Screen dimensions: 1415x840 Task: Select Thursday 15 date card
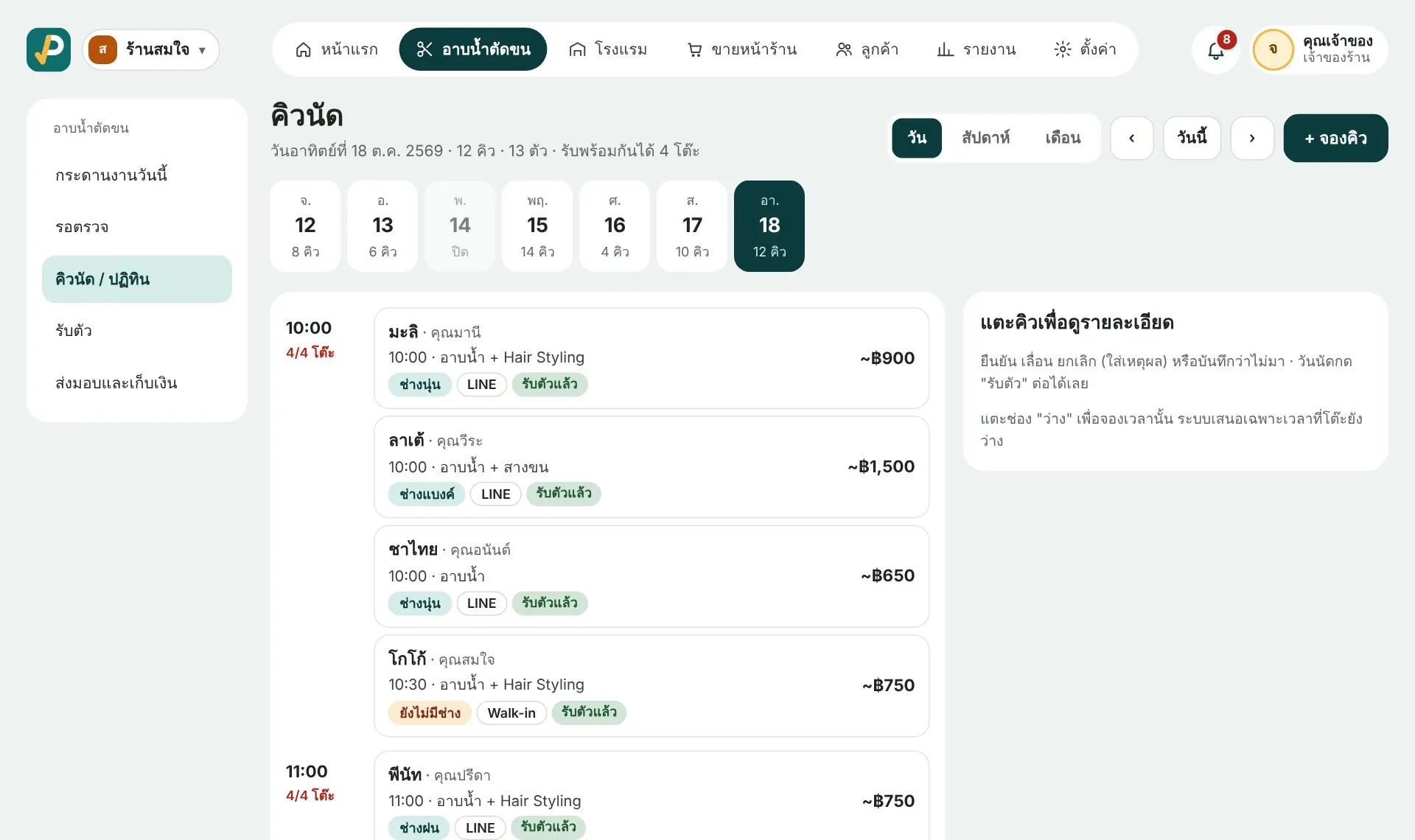[537, 226]
